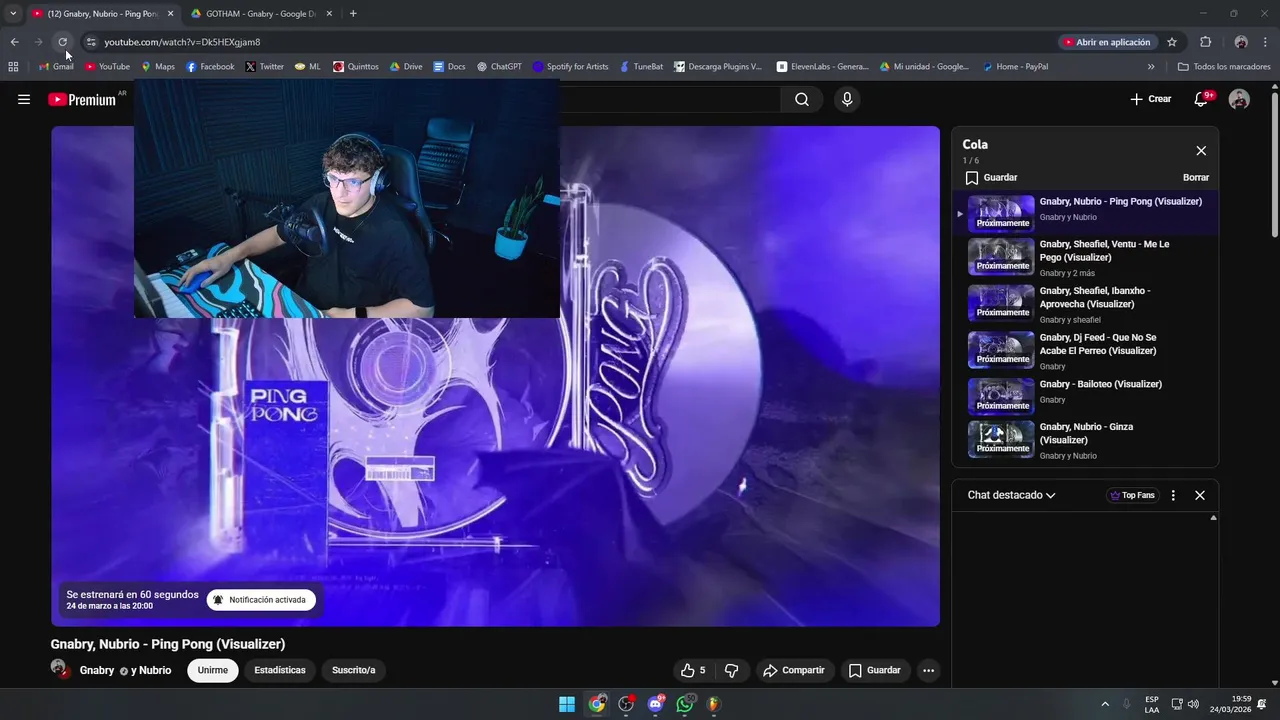Open the ChatGPT bookmark
Viewport: 1280px width, 720px height.
click(498, 67)
